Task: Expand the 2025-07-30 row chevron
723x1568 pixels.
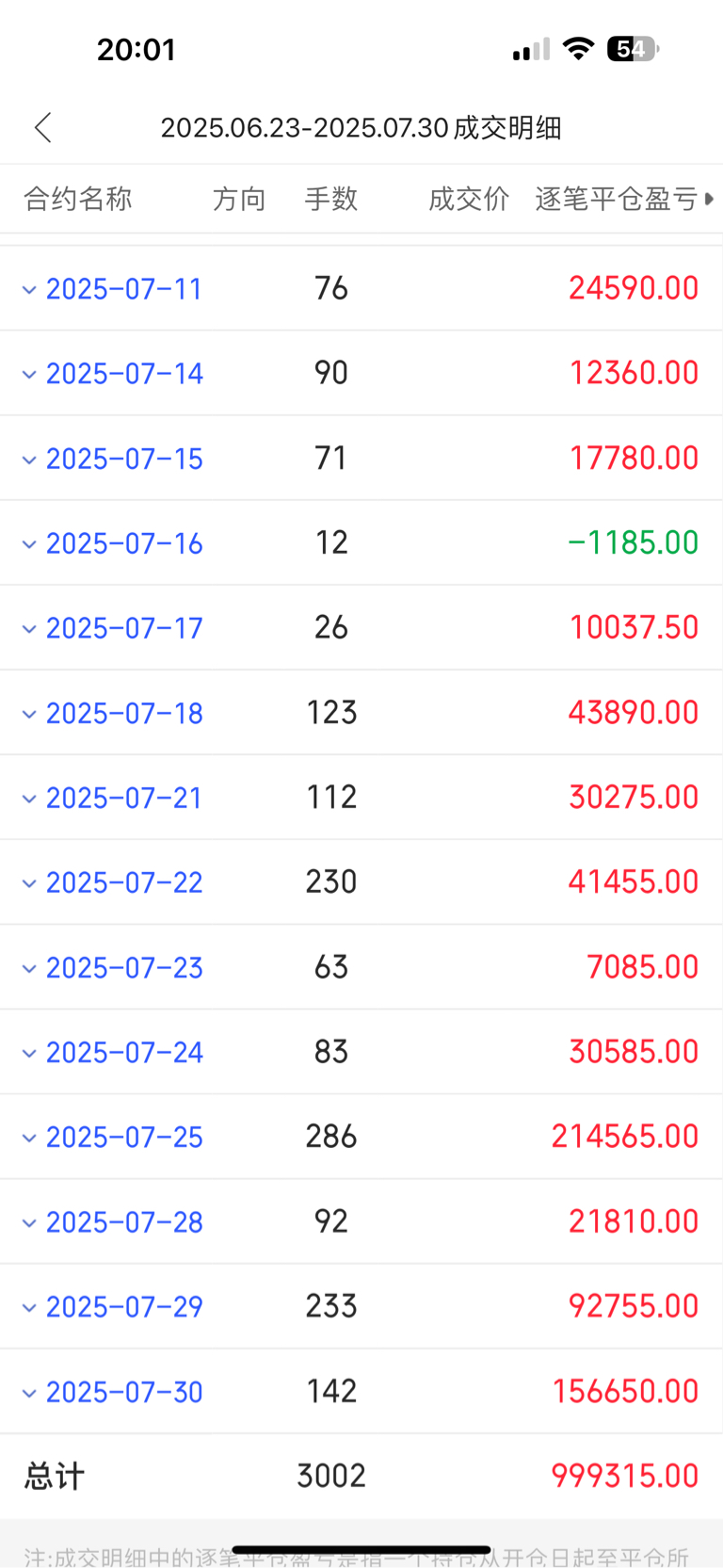Action: [x=29, y=1393]
